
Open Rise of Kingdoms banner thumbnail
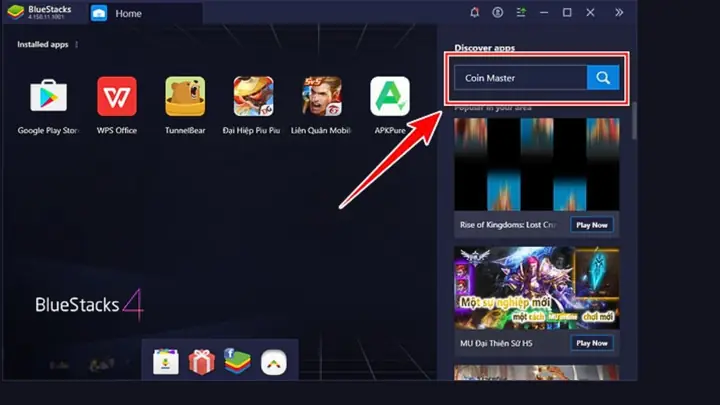tap(537, 164)
